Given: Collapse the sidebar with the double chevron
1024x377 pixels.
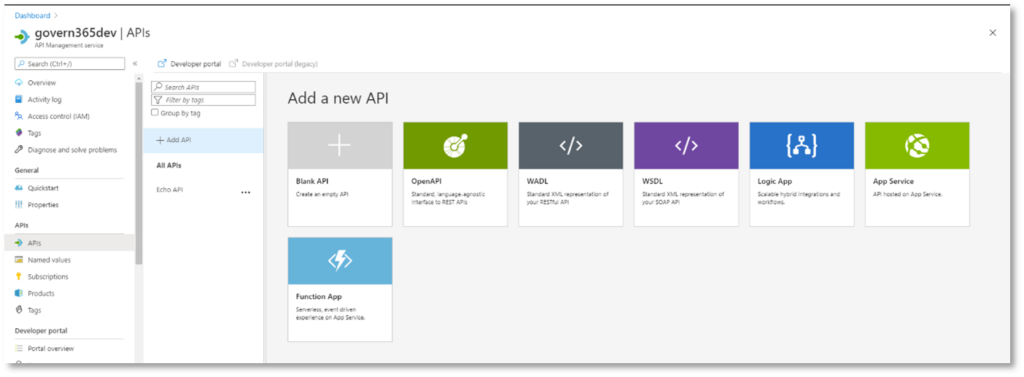Looking at the screenshot, I should 135,64.
